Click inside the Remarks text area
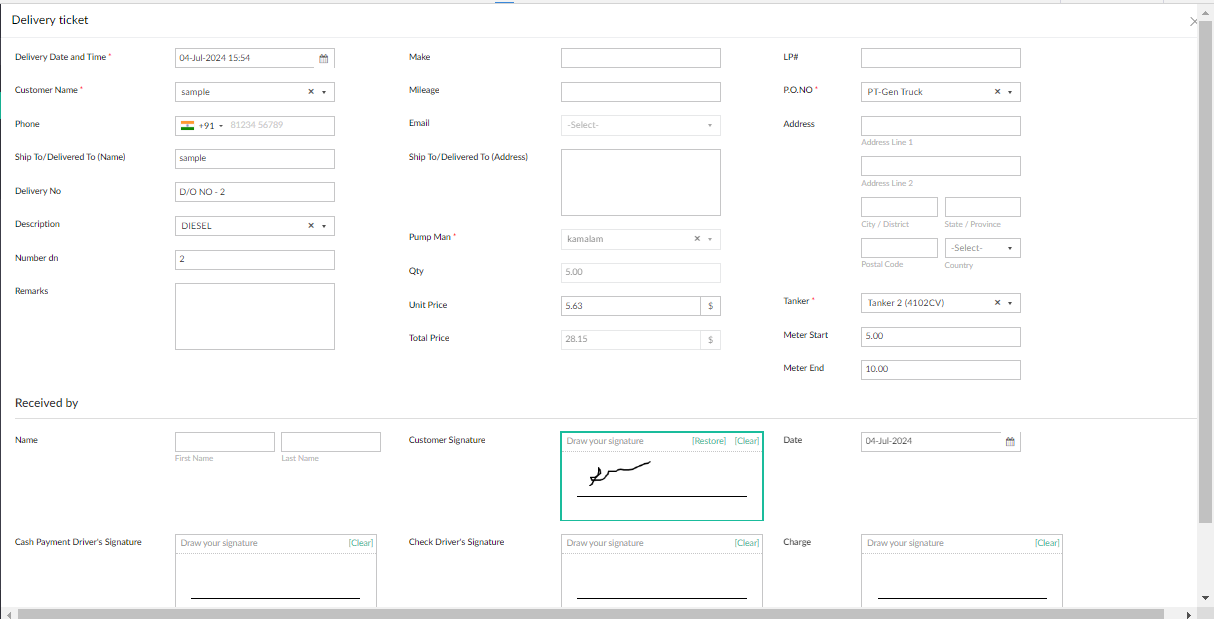The height and width of the screenshot is (619, 1214). (x=254, y=315)
